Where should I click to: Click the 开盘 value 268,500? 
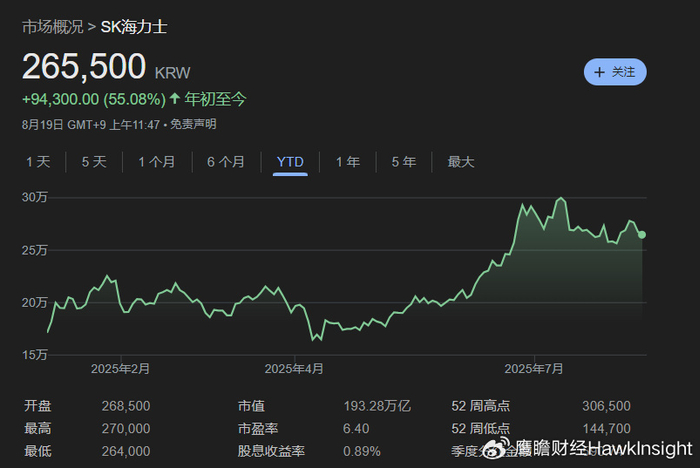pos(126,406)
